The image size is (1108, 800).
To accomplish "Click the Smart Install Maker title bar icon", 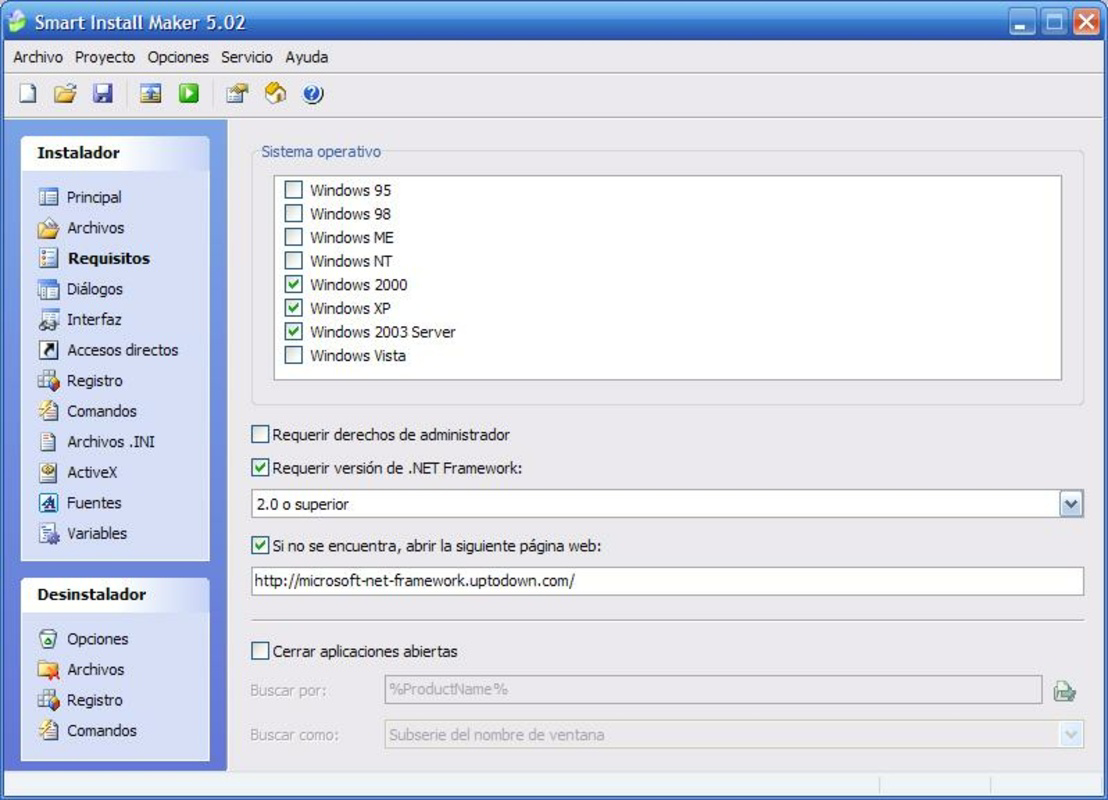I will (16, 21).
